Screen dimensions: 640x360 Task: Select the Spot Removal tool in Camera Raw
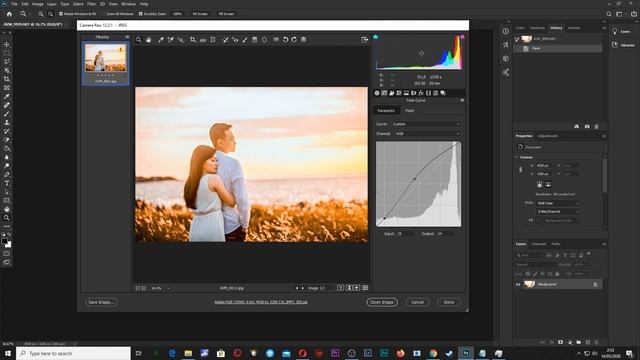pyautogui.click(x=225, y=40)
